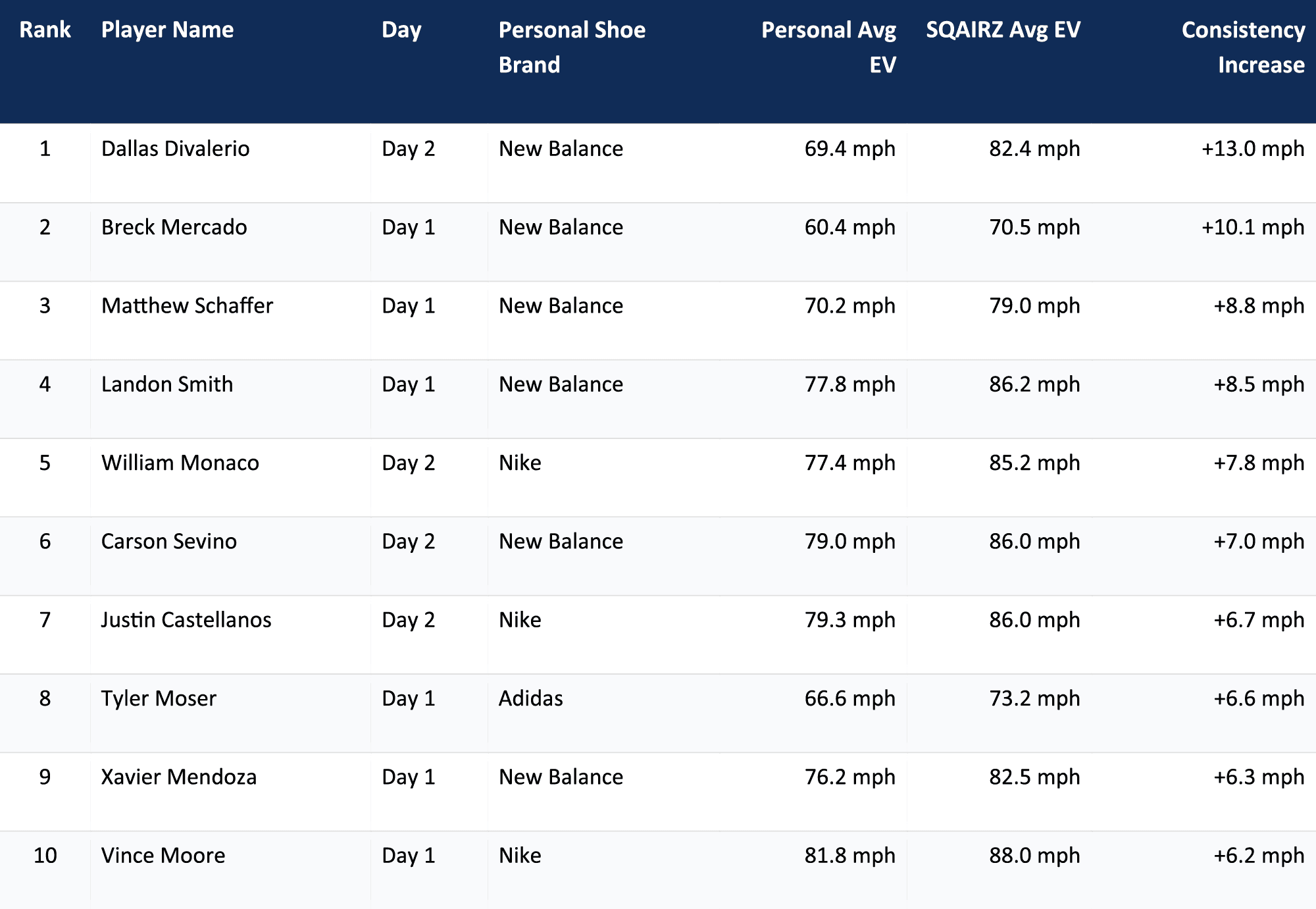1316x909 pixels.
Task: Click the Day column header
Action: coord(401,30)
